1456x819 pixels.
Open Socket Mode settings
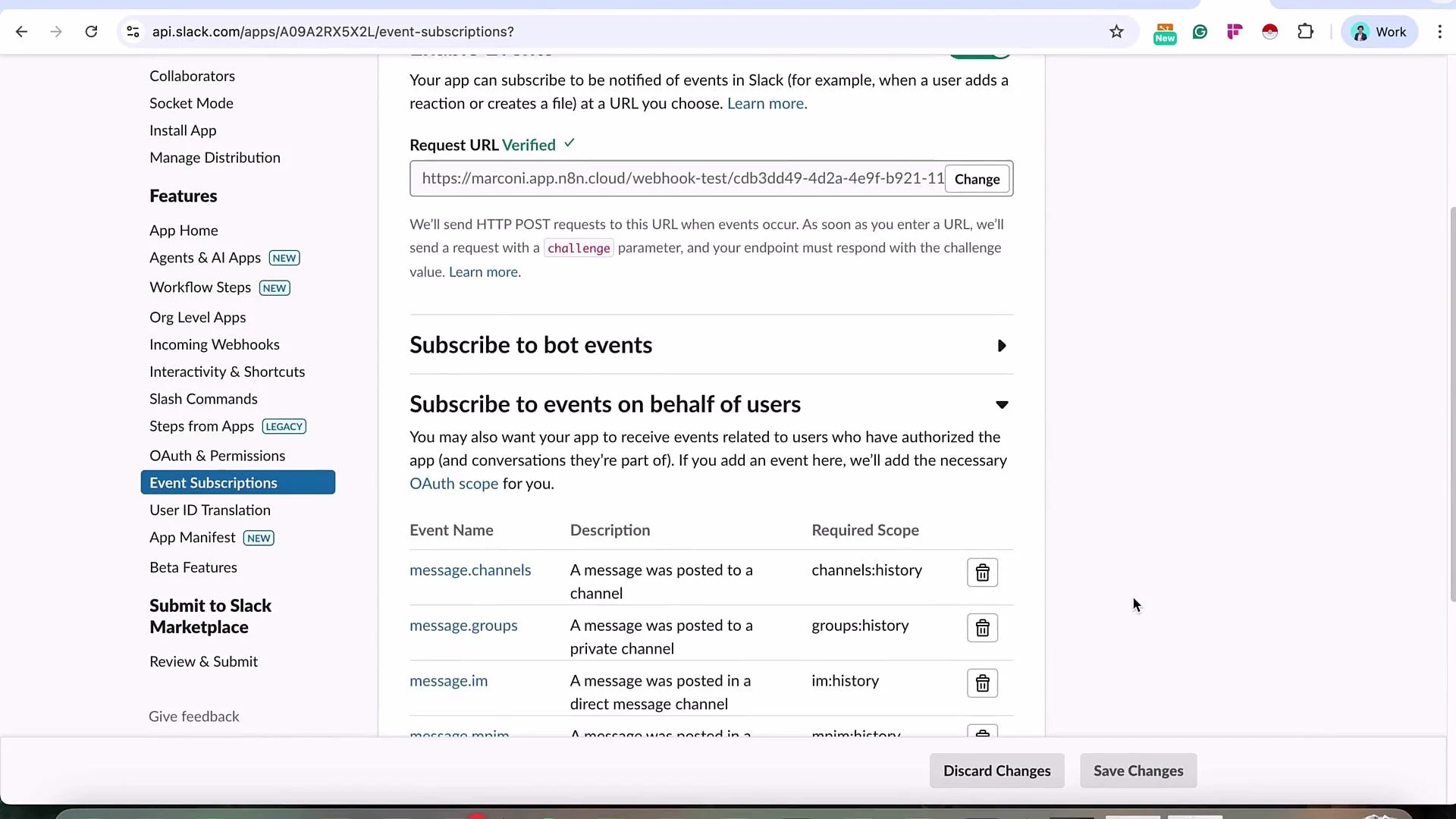click(191, 103)
